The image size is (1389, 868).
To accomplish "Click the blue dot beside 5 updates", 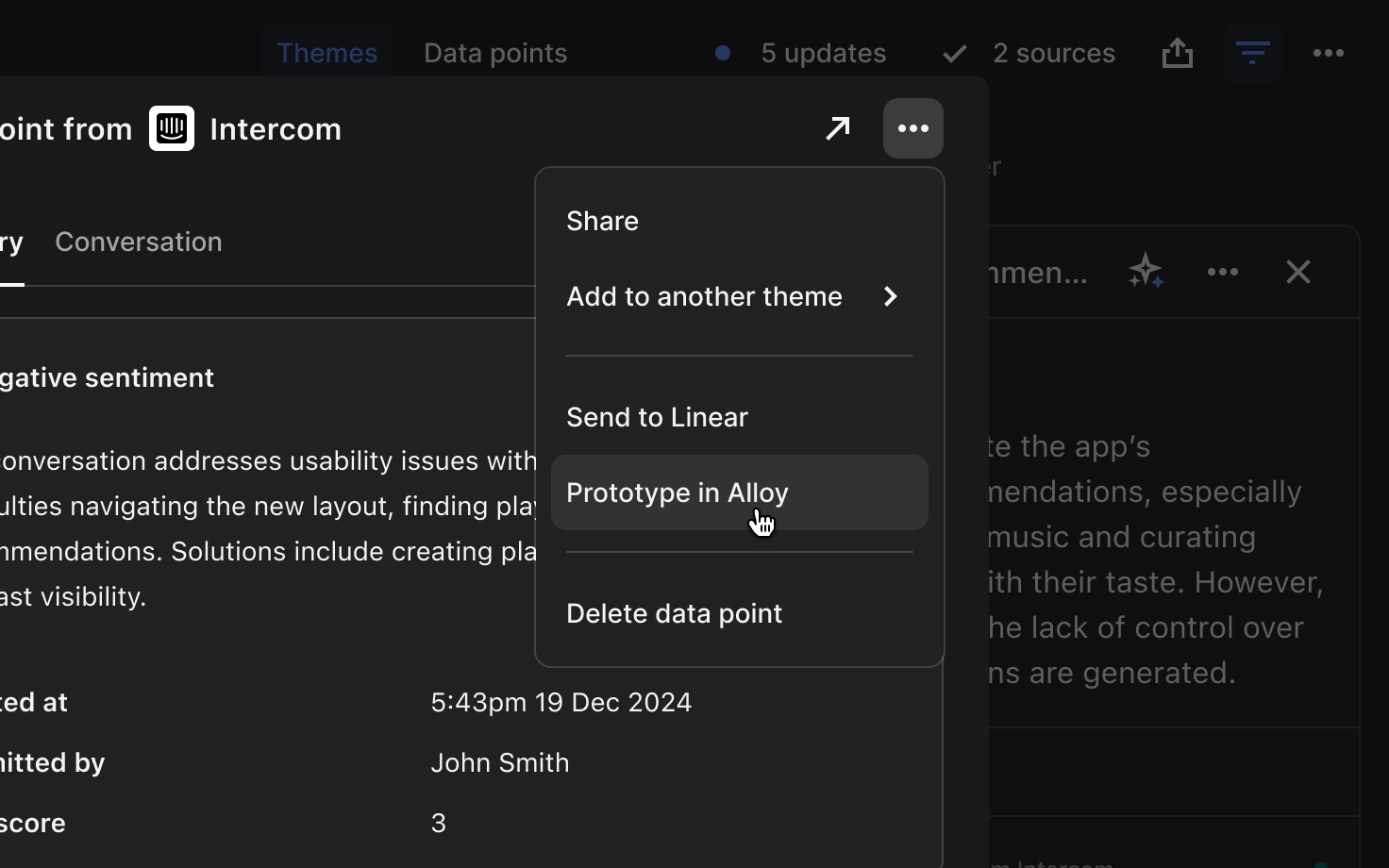I will coord(723,53).
